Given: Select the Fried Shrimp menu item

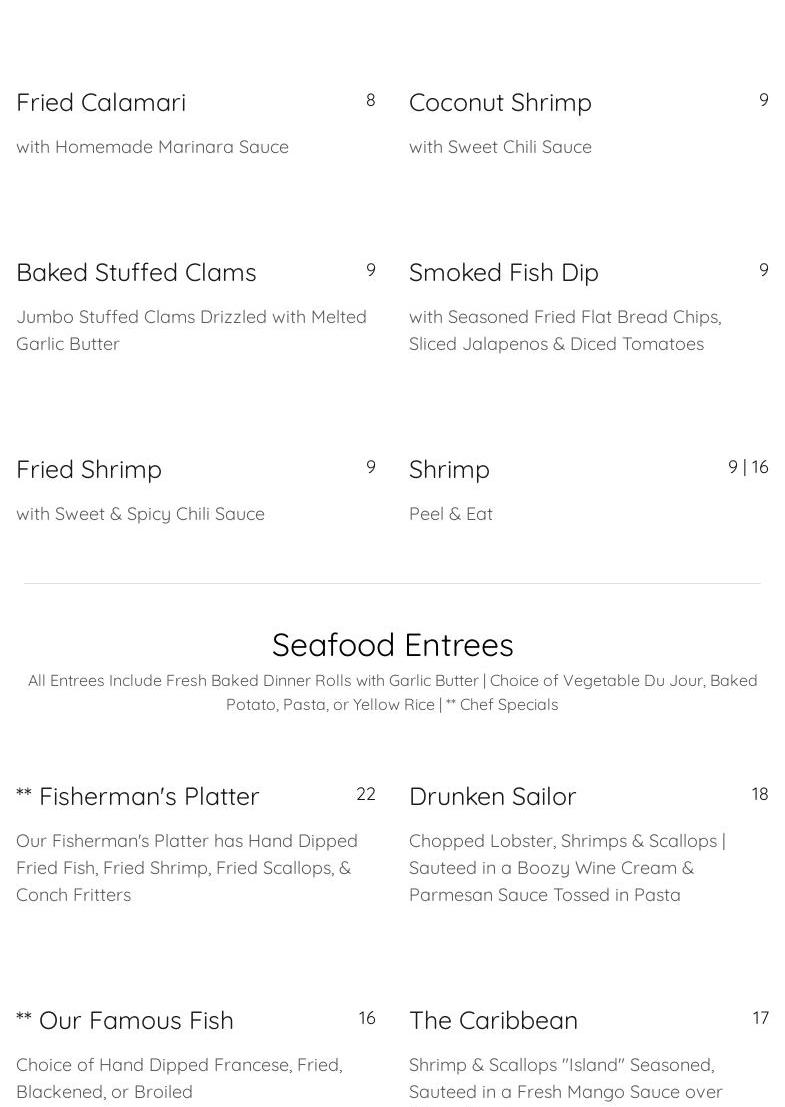Looking at the screenshot, I should (x=89, y=470).
